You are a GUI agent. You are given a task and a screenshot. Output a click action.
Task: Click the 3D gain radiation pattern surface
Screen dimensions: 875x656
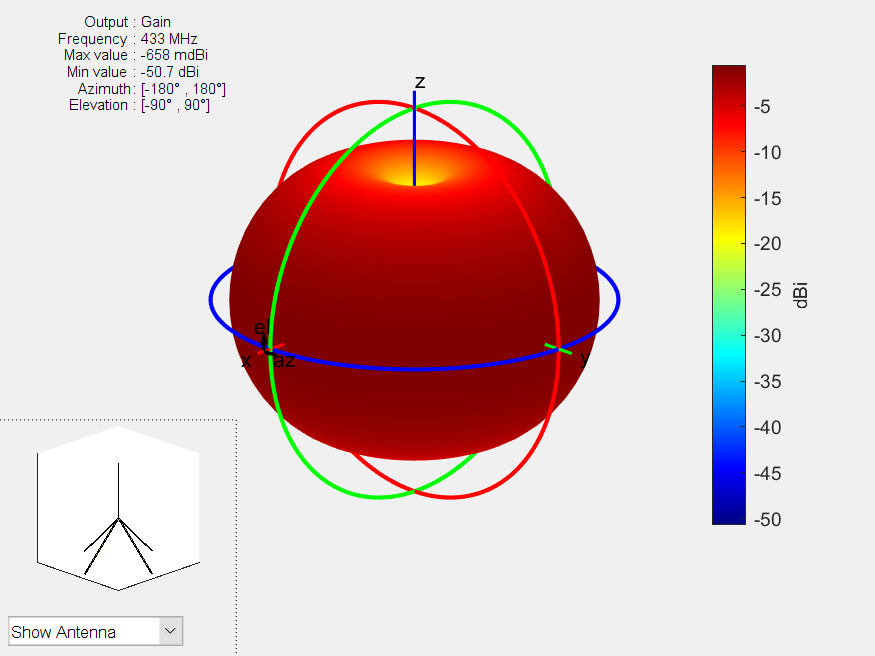click(414, 301)
